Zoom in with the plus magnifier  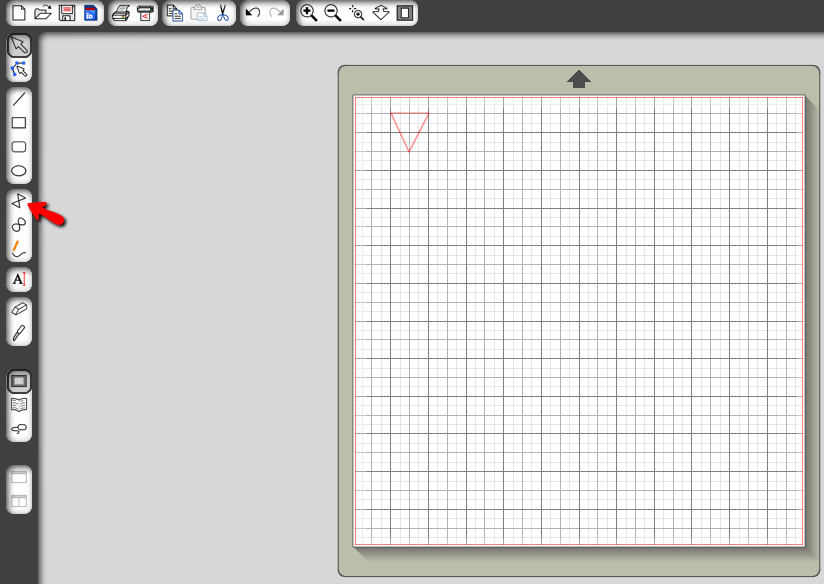pos(308,13)
